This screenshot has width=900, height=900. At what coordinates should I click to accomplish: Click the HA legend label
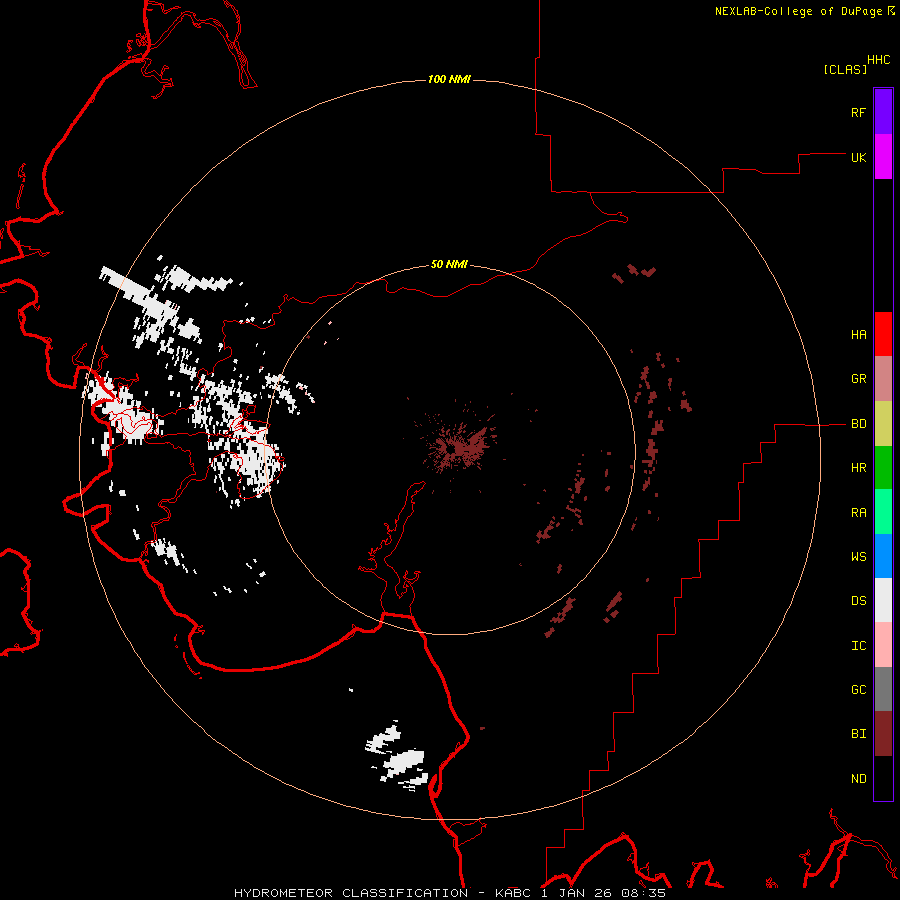click(x=858, y=335)
